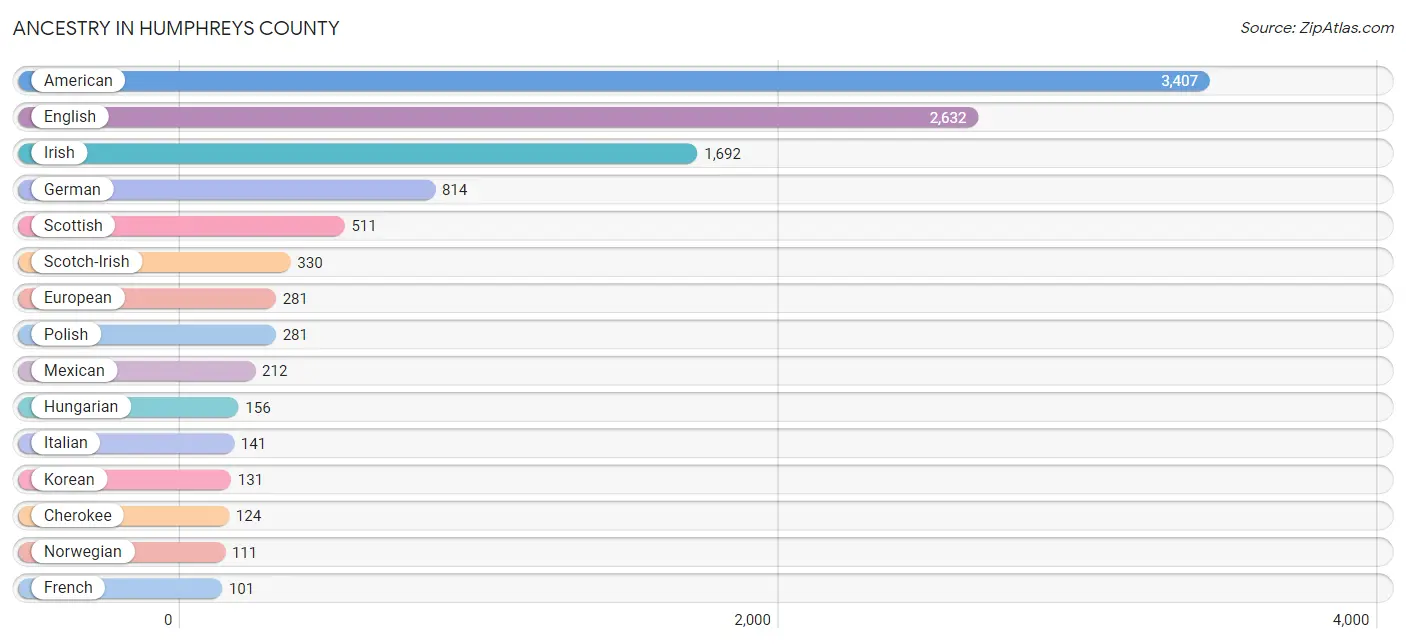Click the chart title 'Ancestry in Humphreys County'

(176, 28)
